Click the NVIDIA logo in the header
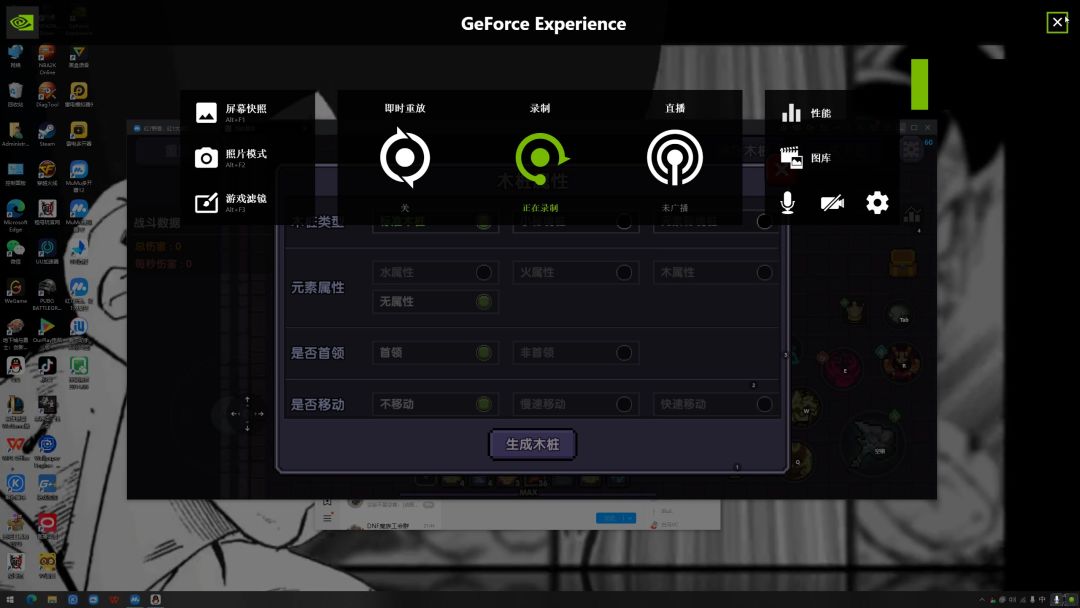This screenshot has width=1080, height=608. point(22,23)
